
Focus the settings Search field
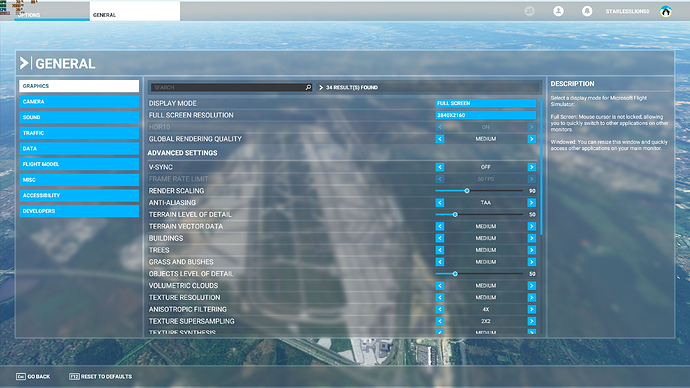click(231, 88)
